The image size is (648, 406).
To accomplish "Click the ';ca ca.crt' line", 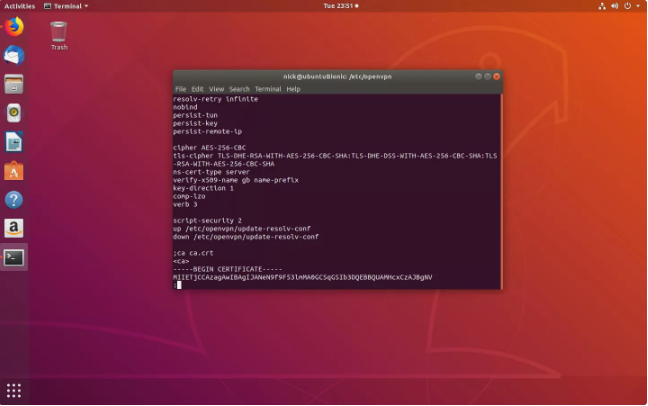I will point(193,253).
